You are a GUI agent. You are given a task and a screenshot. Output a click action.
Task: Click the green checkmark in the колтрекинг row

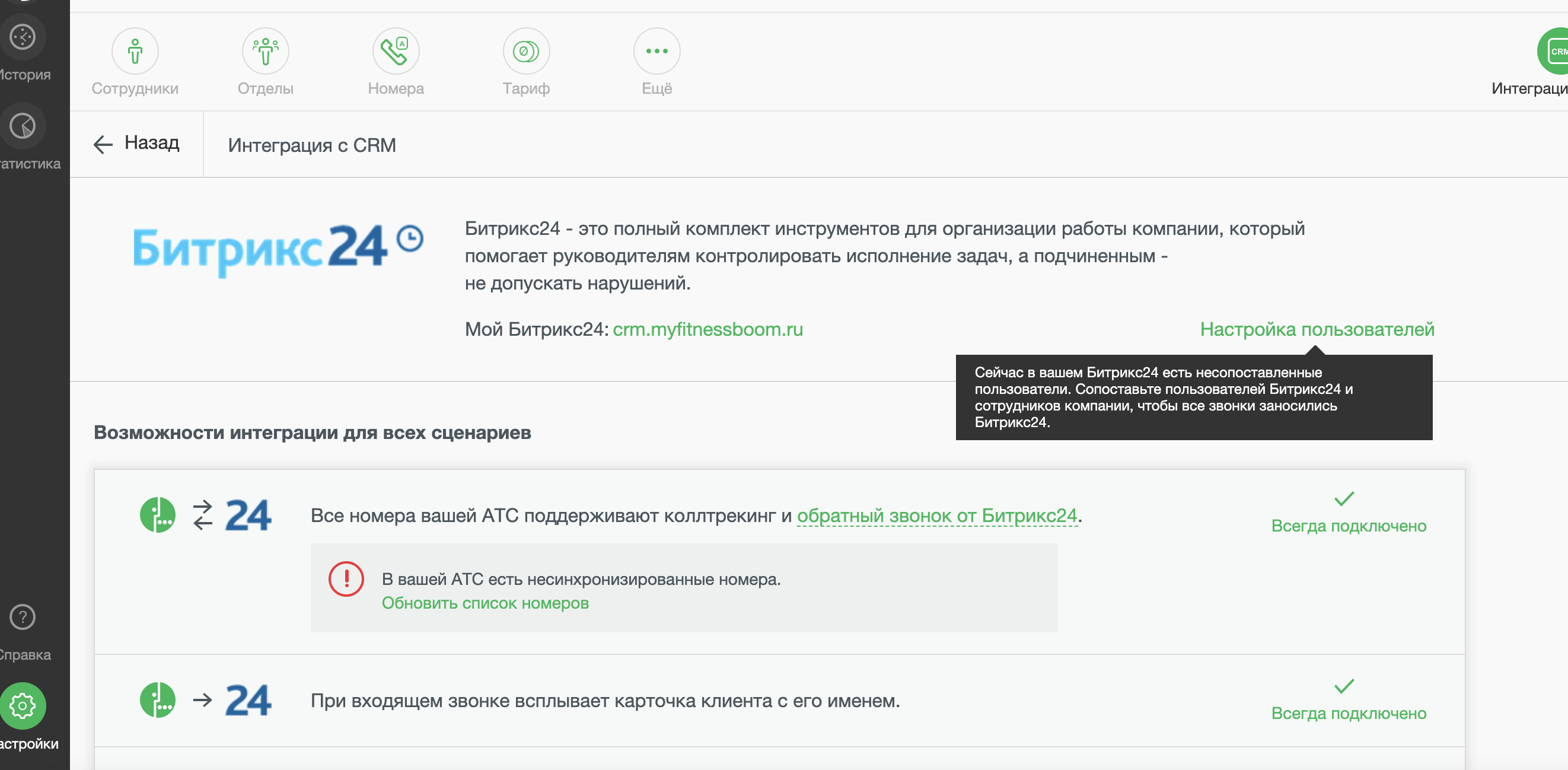(1344, 498)
